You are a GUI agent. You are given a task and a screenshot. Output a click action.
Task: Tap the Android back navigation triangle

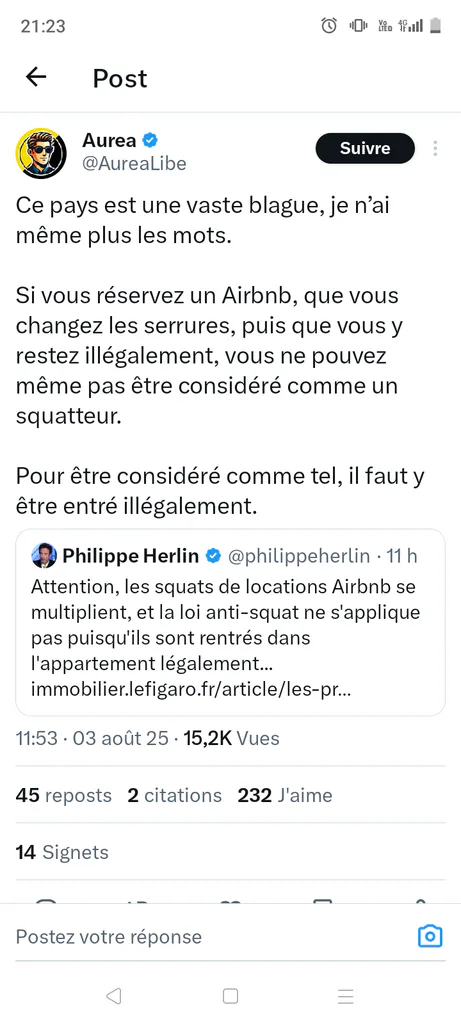114,996
